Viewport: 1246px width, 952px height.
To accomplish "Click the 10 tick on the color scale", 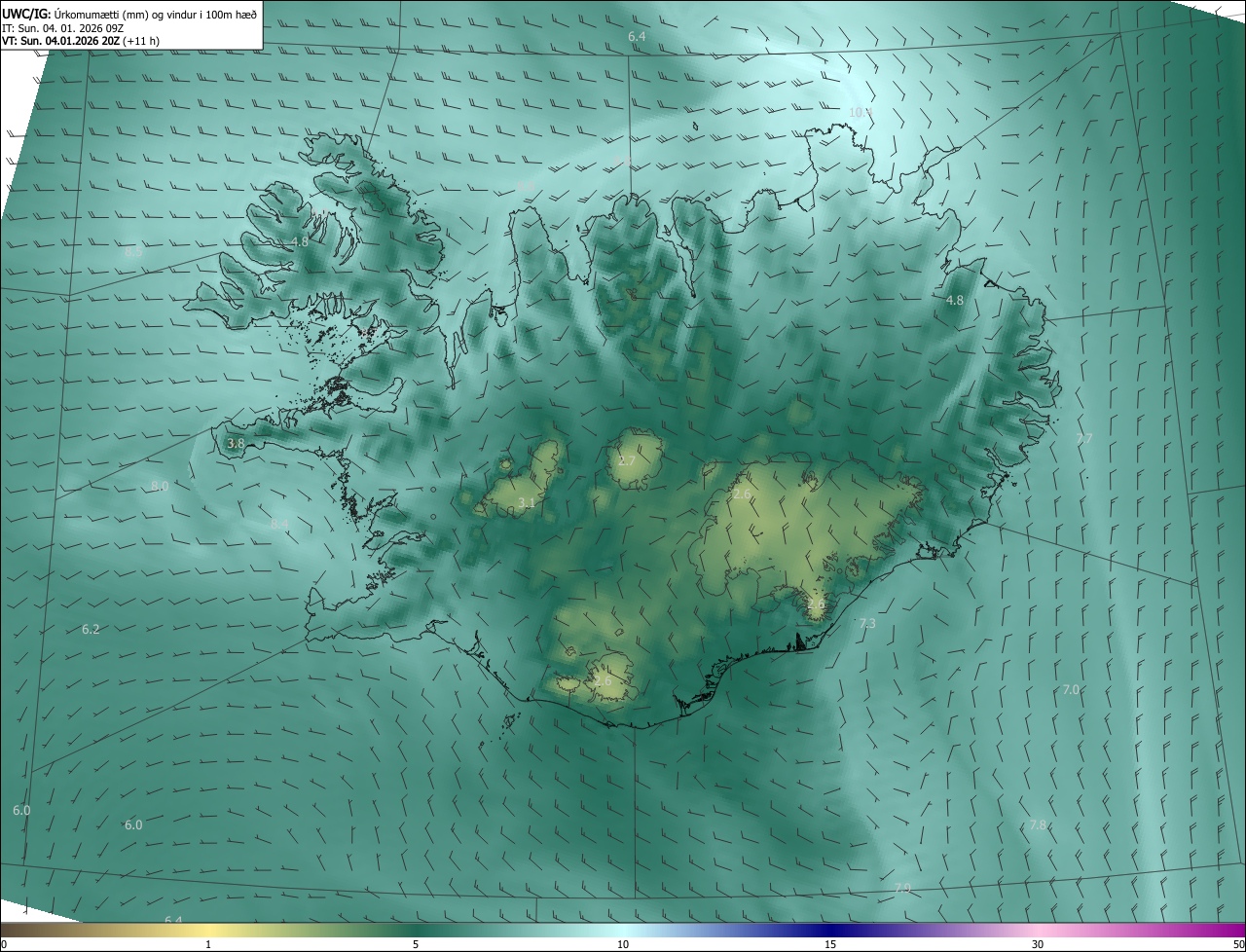I will [623, 944].
